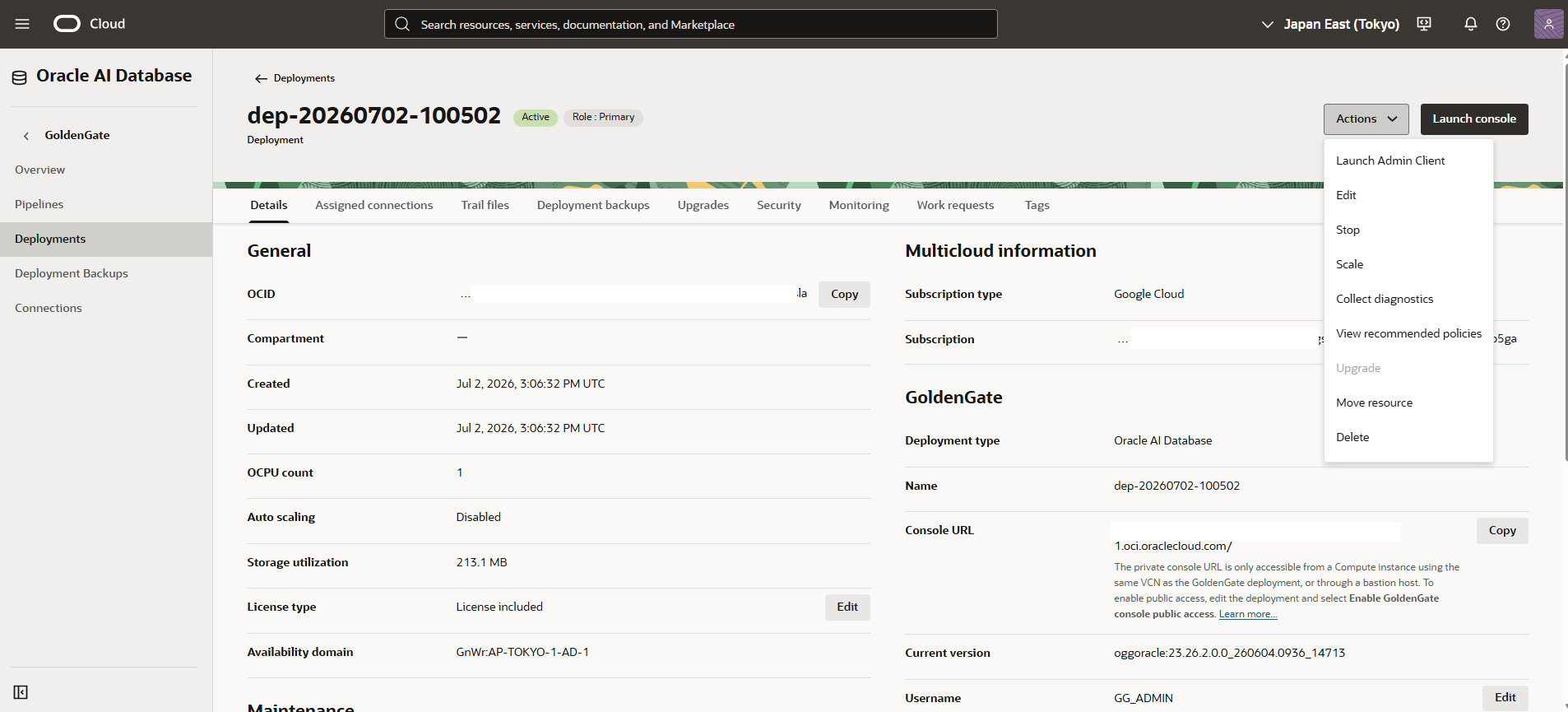The height and width of the screenshot is (712, 1568).
Task: Click the Google Cloud subscription type value
Action: [1148, 294]
